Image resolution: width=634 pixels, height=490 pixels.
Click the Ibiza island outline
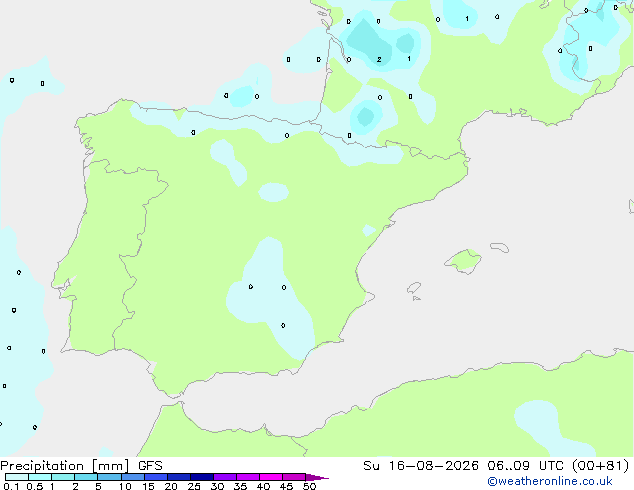coord(414,288)
